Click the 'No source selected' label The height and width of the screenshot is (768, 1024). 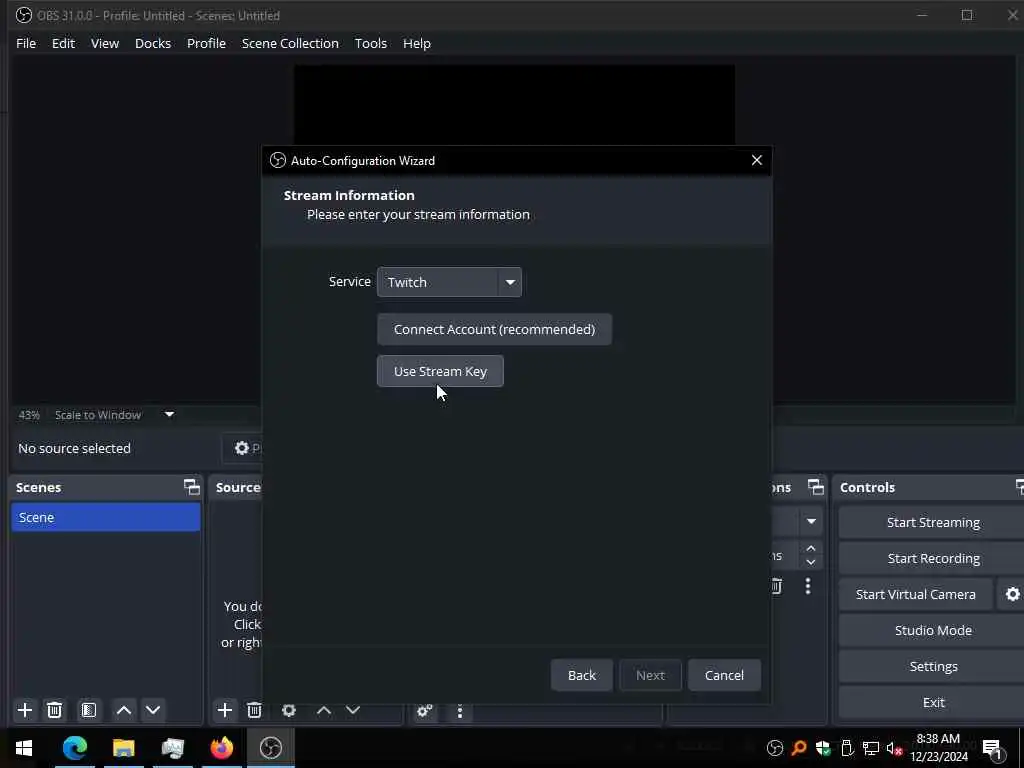tap(74, 448)
